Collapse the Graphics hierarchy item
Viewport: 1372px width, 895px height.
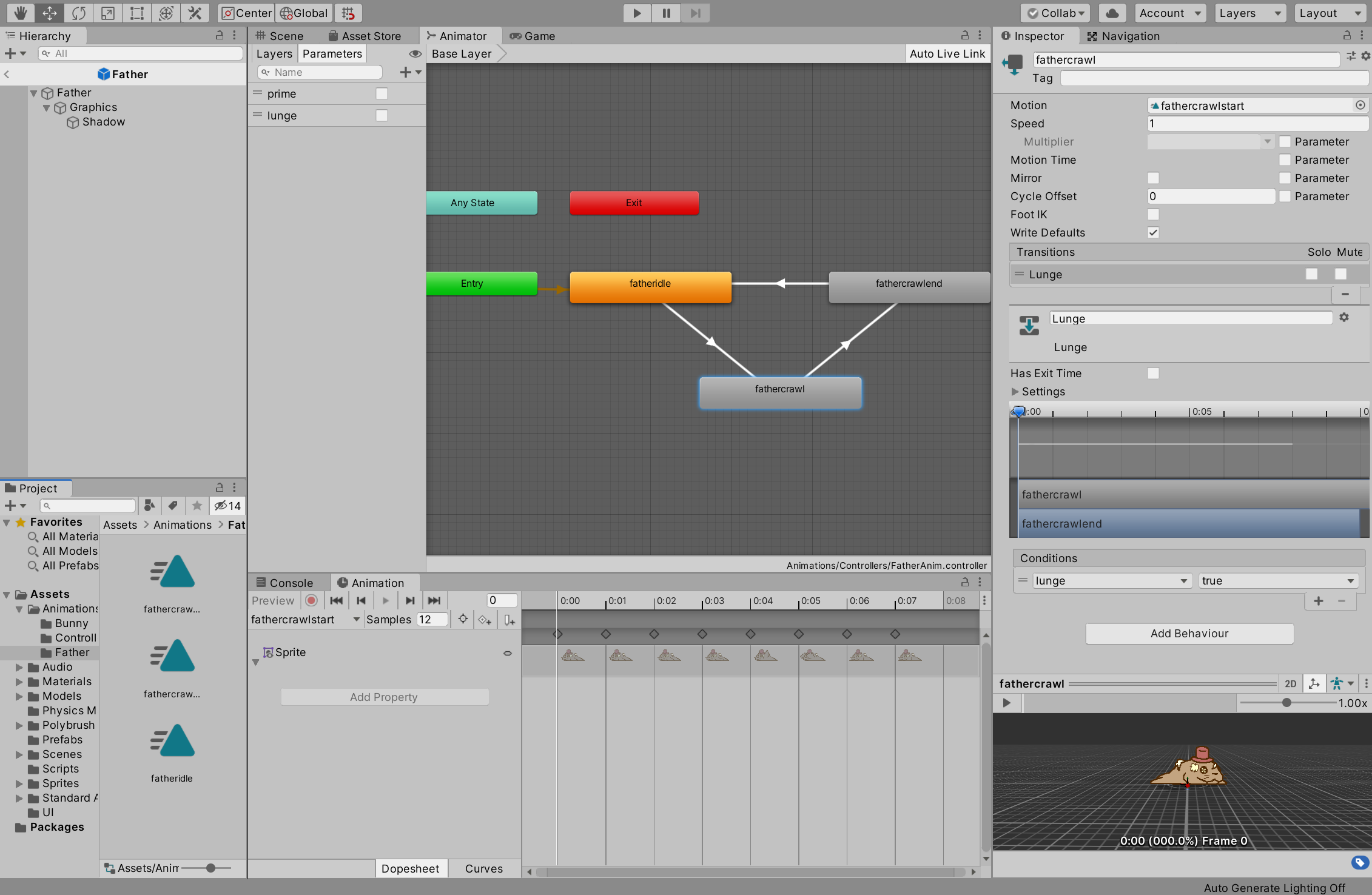47,107
